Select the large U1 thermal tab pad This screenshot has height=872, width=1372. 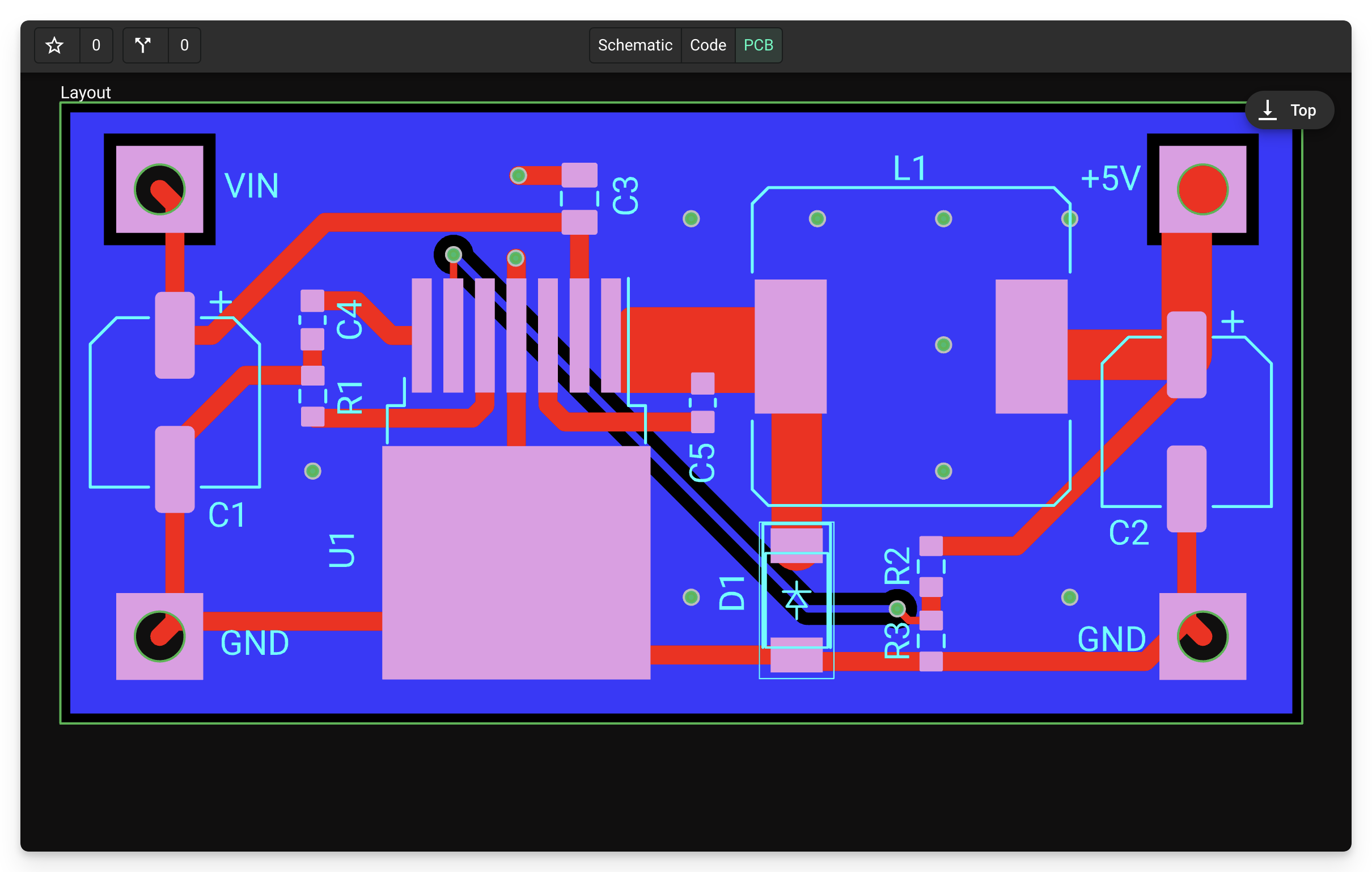click(x=516, y=562)
